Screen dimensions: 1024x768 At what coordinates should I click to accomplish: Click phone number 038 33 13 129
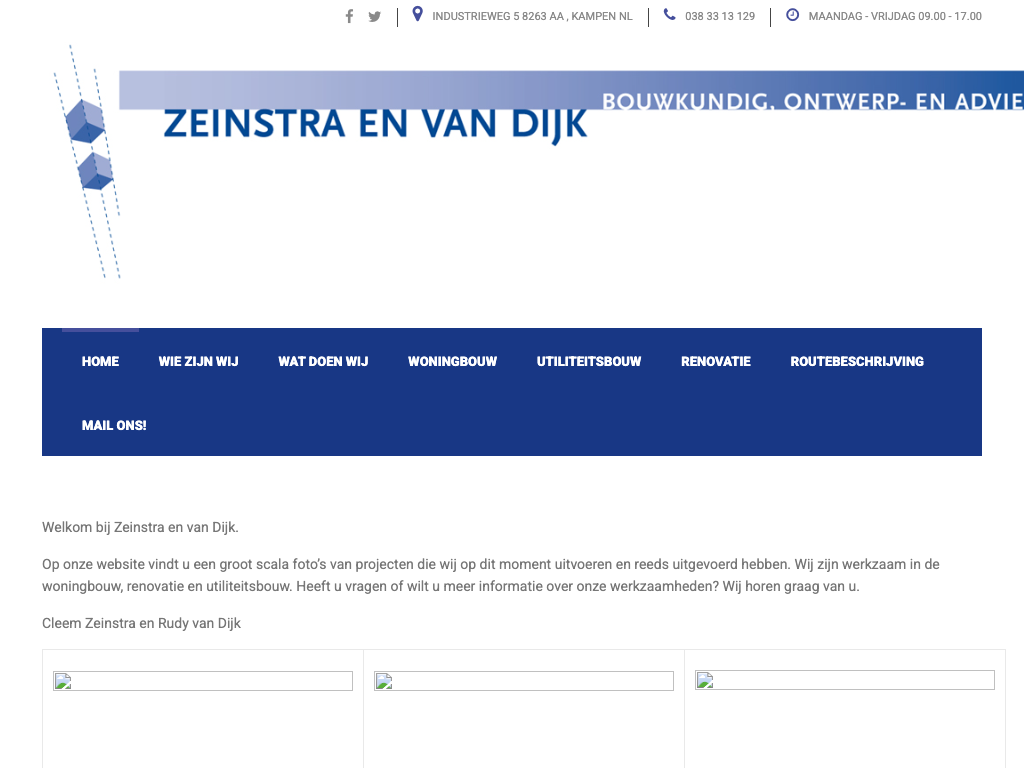click(x=720, y=16)
